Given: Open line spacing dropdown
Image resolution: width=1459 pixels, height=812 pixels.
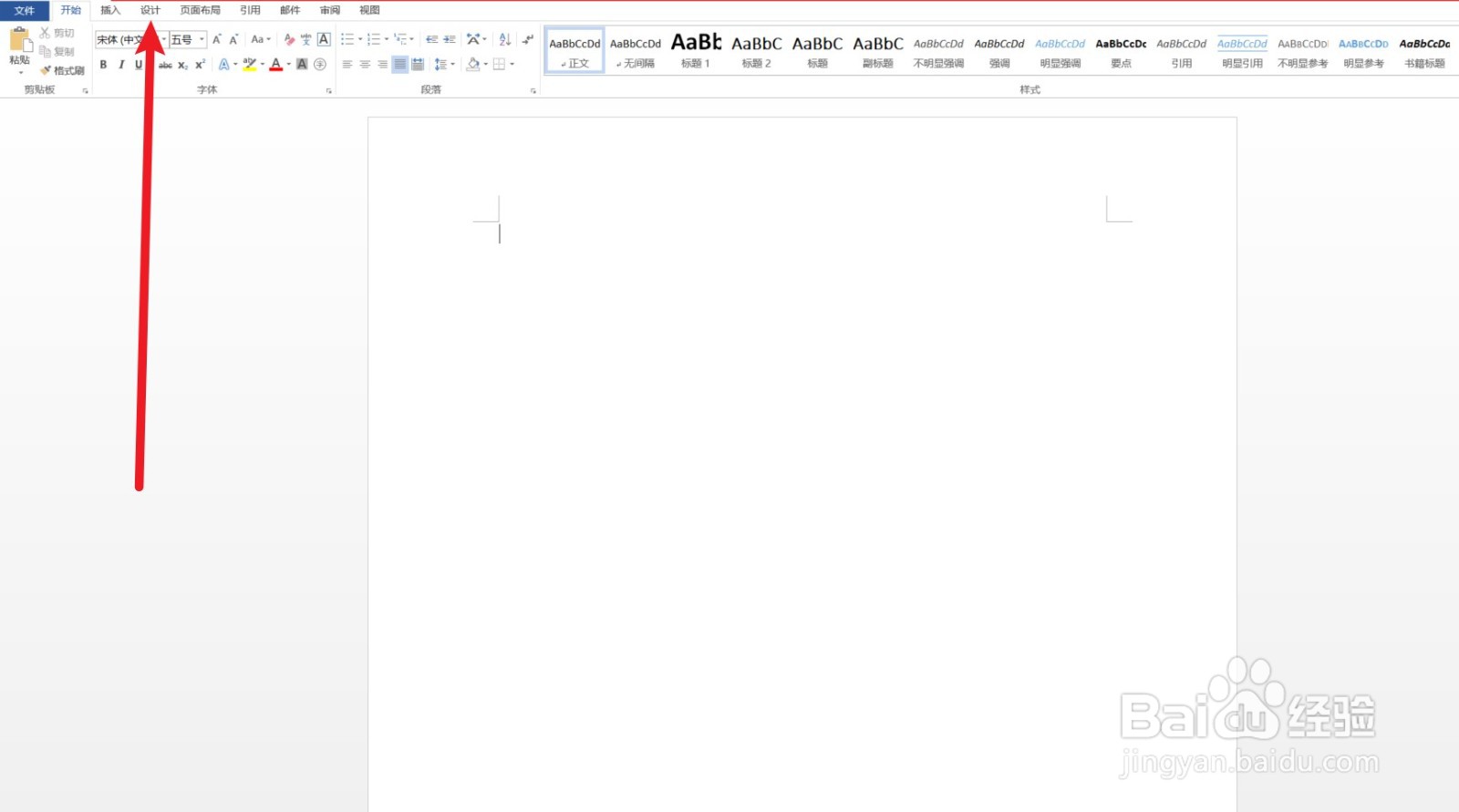Looking at the screenshot, I should (x=444, y=64).
